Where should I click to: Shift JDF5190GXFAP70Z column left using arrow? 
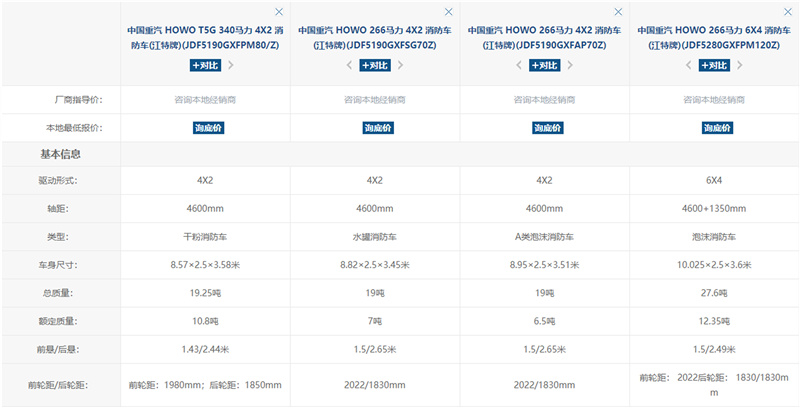click(x=519, y=65)
